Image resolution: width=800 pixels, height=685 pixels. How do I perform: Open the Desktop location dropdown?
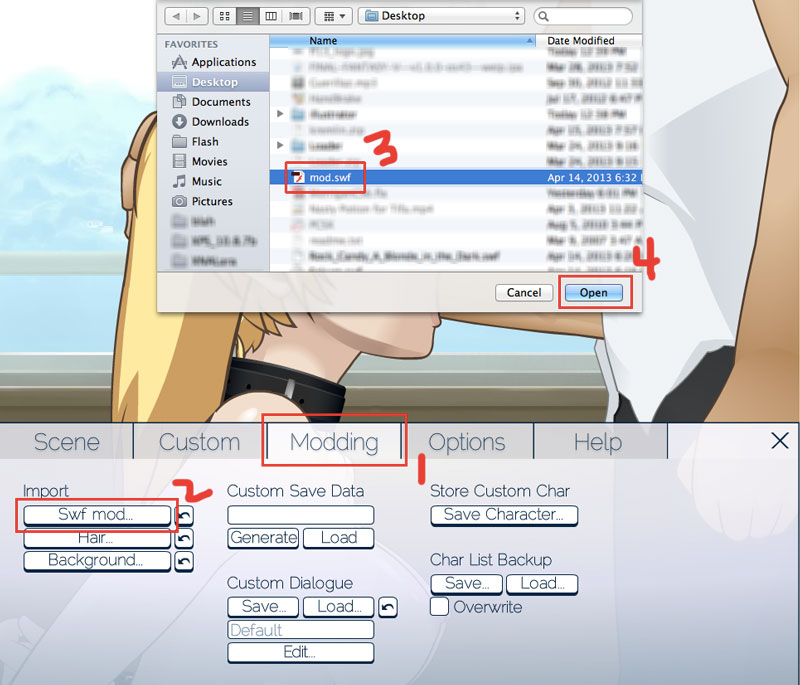pyautogui.click(x=443, y=17)
